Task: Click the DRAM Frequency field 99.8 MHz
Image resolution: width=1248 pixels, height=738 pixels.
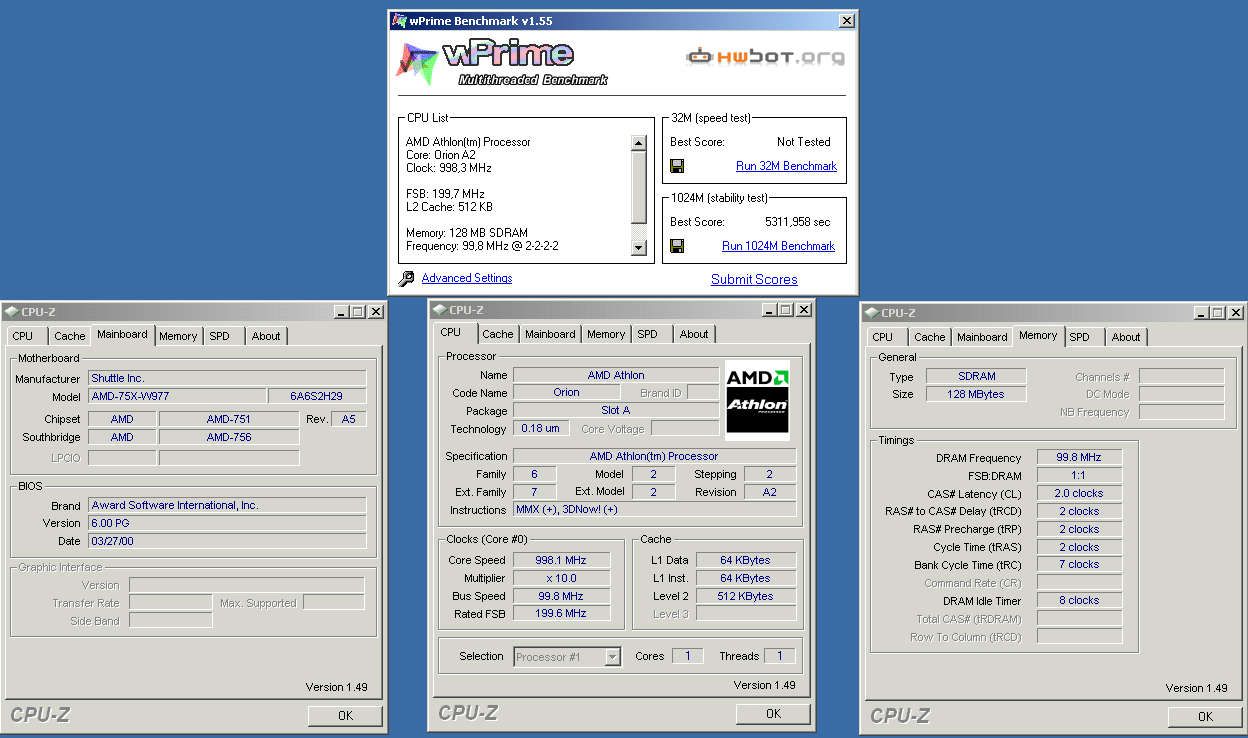Action: coord(1079,457)
